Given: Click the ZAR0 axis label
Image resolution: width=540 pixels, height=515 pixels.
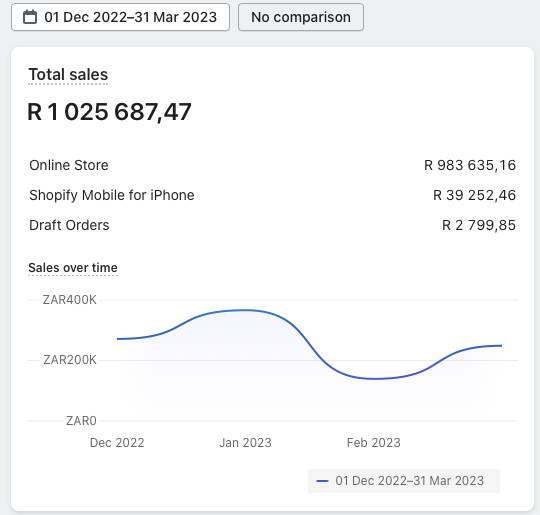Looking at the screenshot, I should (81, 421).
